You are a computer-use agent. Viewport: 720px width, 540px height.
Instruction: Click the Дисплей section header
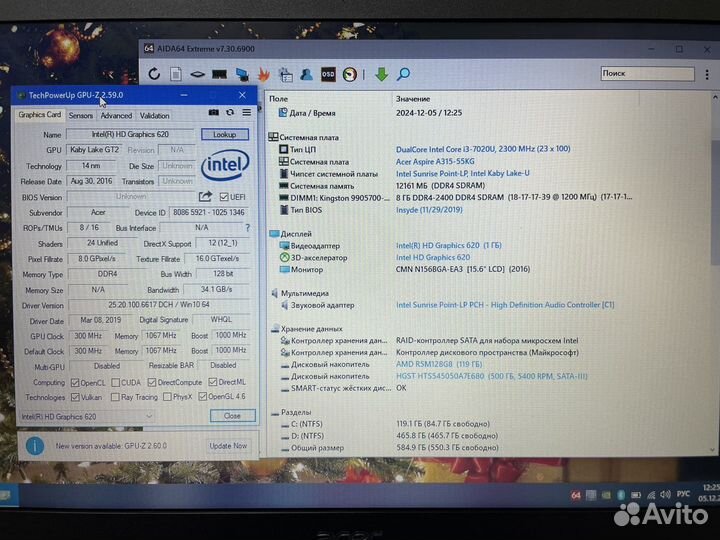(x=296, y=233)
